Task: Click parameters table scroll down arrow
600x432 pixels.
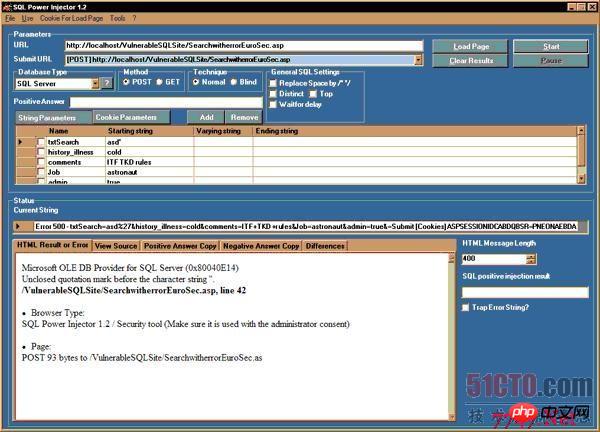Action: (581, 179)
